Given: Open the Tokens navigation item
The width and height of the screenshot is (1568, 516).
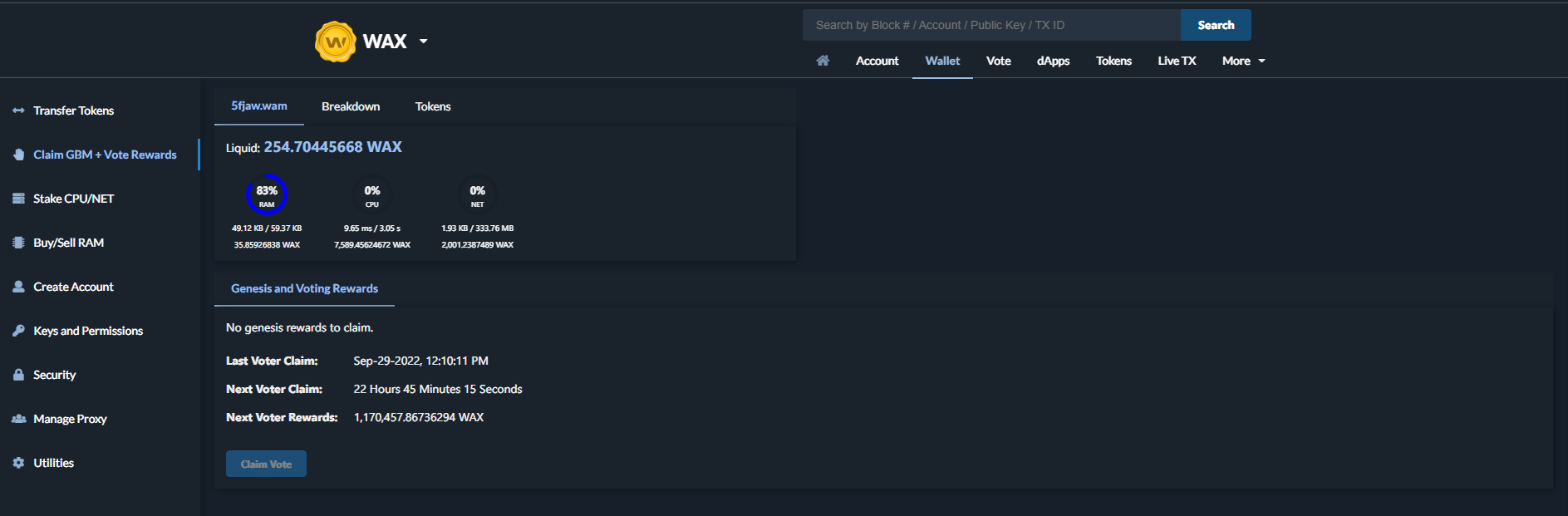Looking at the screenshot, I should click(x=1113, y=61).
